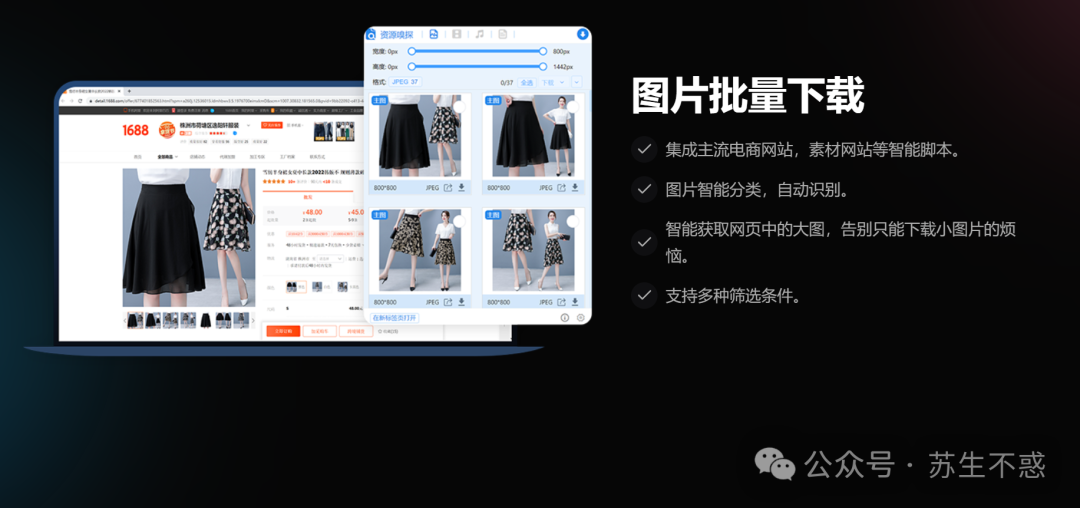Click the popup image list scrollbar
The width and height of the screenshot is (1080, 508).
click(589, 103)
